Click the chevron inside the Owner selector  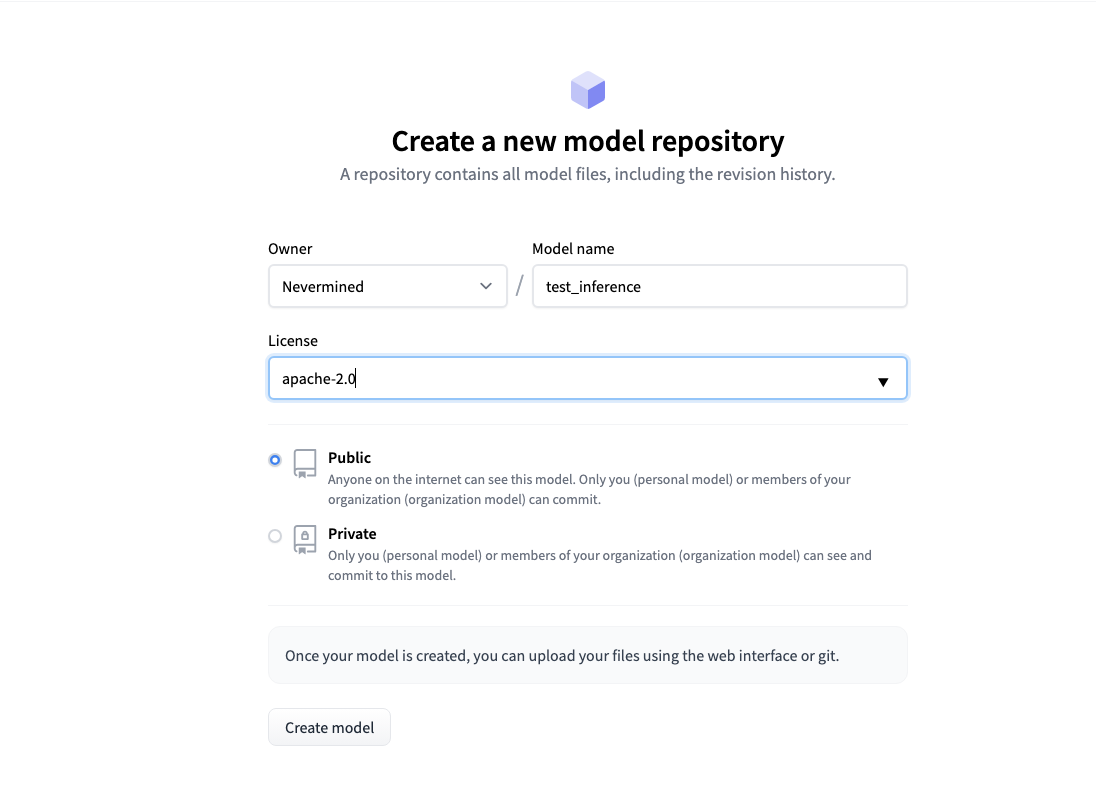(487, 286)
